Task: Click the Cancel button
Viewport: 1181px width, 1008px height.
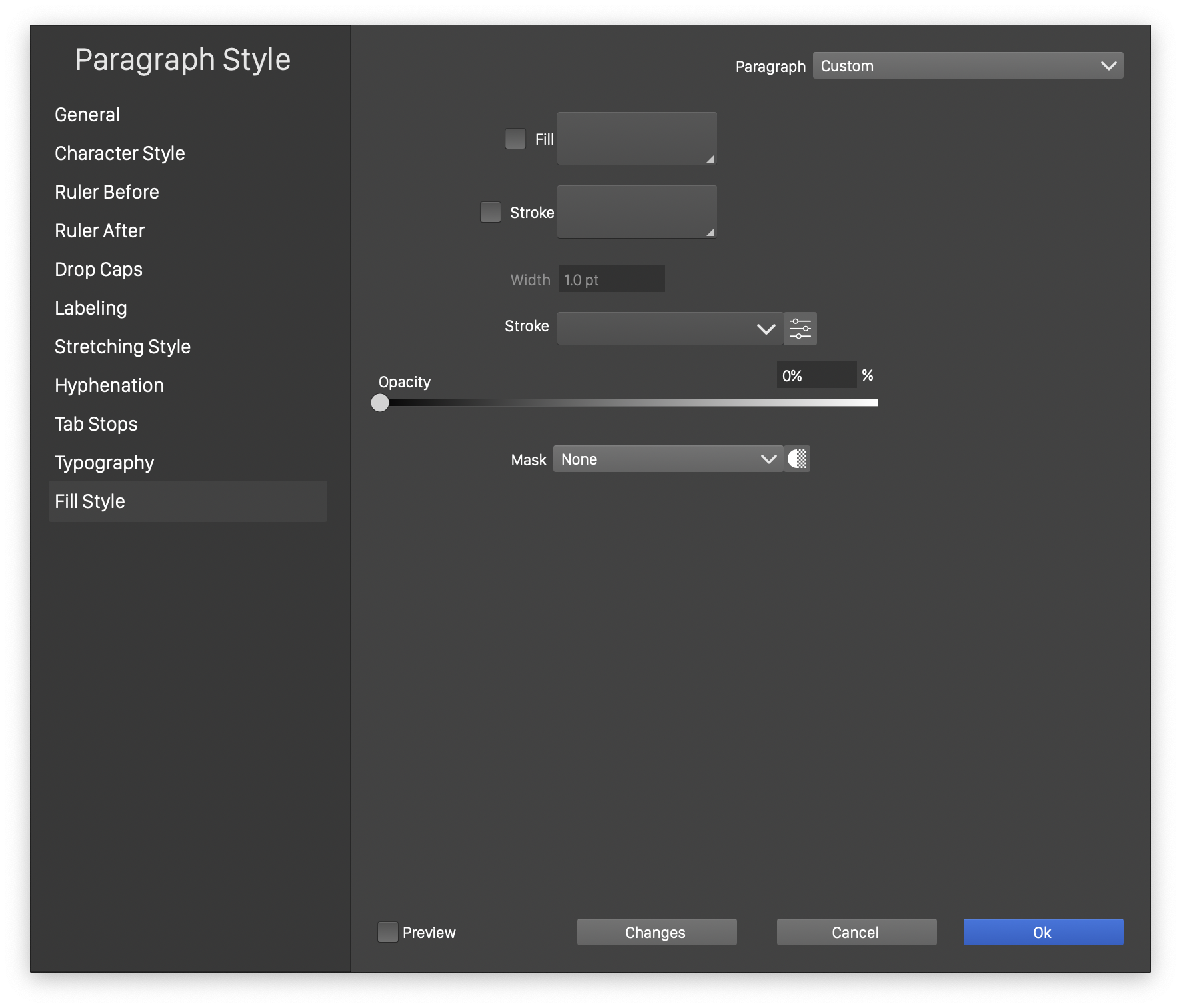Action: (x=856, y=932)
